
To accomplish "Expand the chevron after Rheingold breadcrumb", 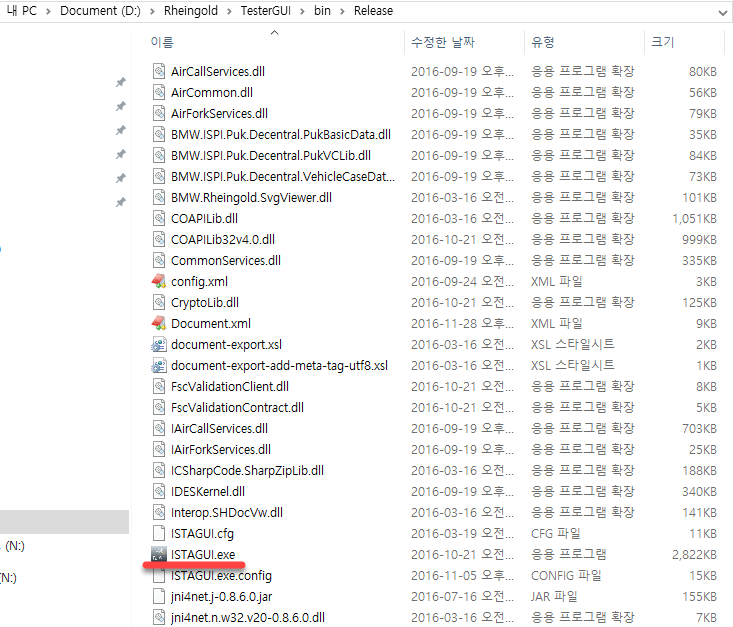I will click(x=229, y=11).
